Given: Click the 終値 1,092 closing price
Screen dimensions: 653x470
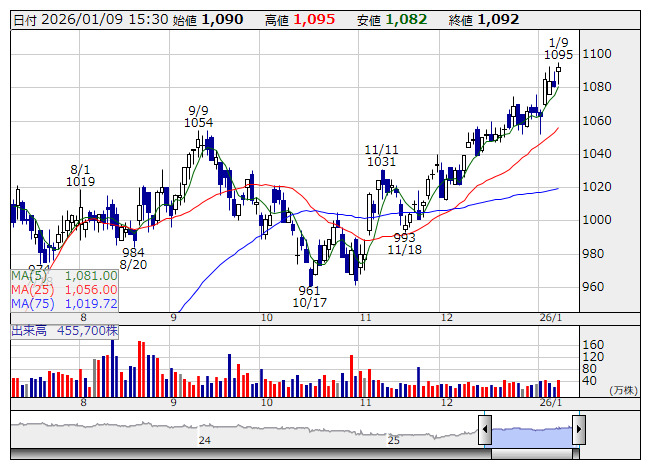Looking at the screenshot, I should click(x=484, y=20).
